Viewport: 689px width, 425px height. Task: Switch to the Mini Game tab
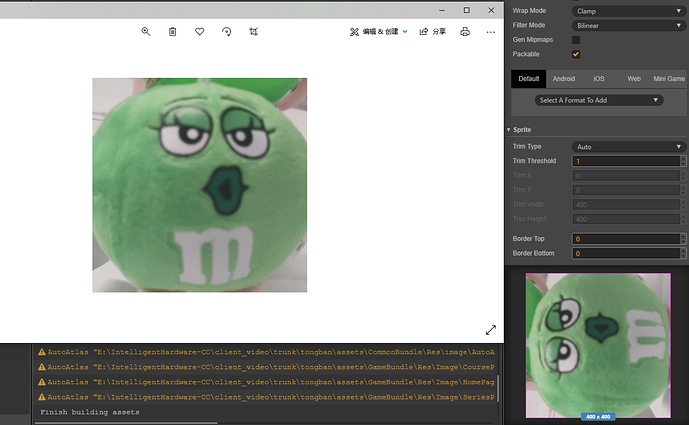pyautogui.click(x=669, y=79)
